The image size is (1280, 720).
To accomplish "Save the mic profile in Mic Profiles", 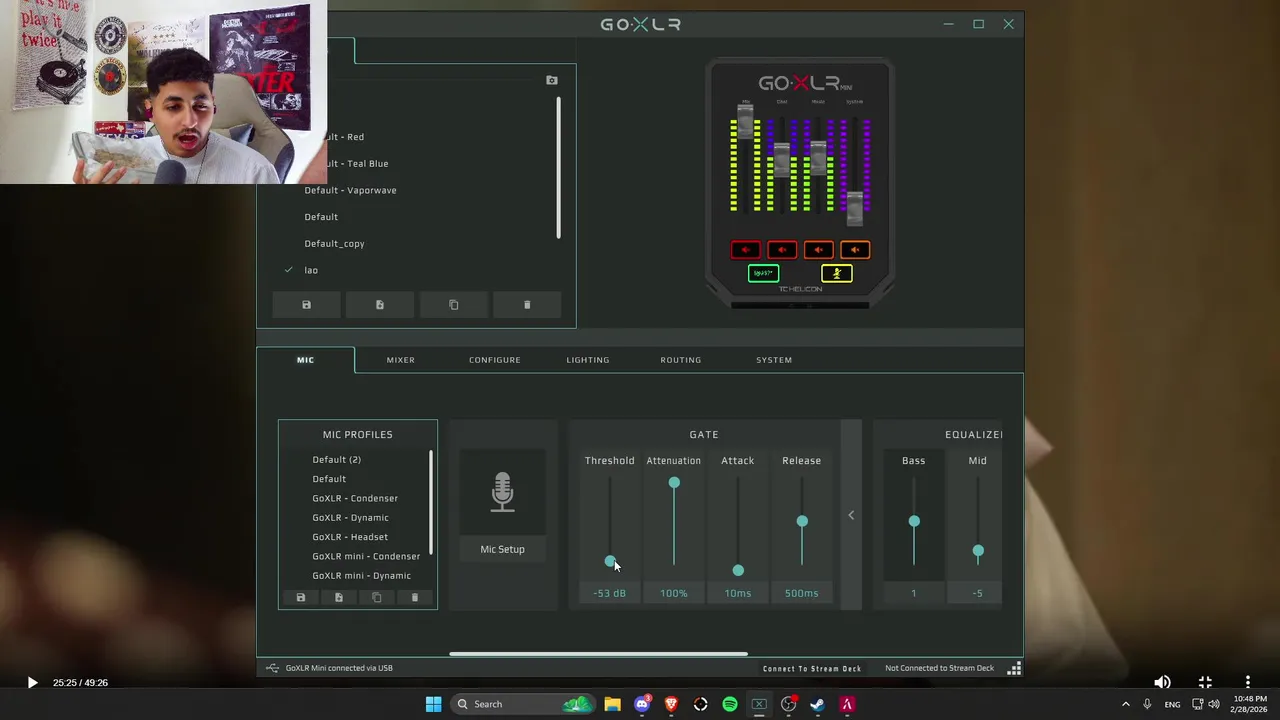I will pos(300,598).
